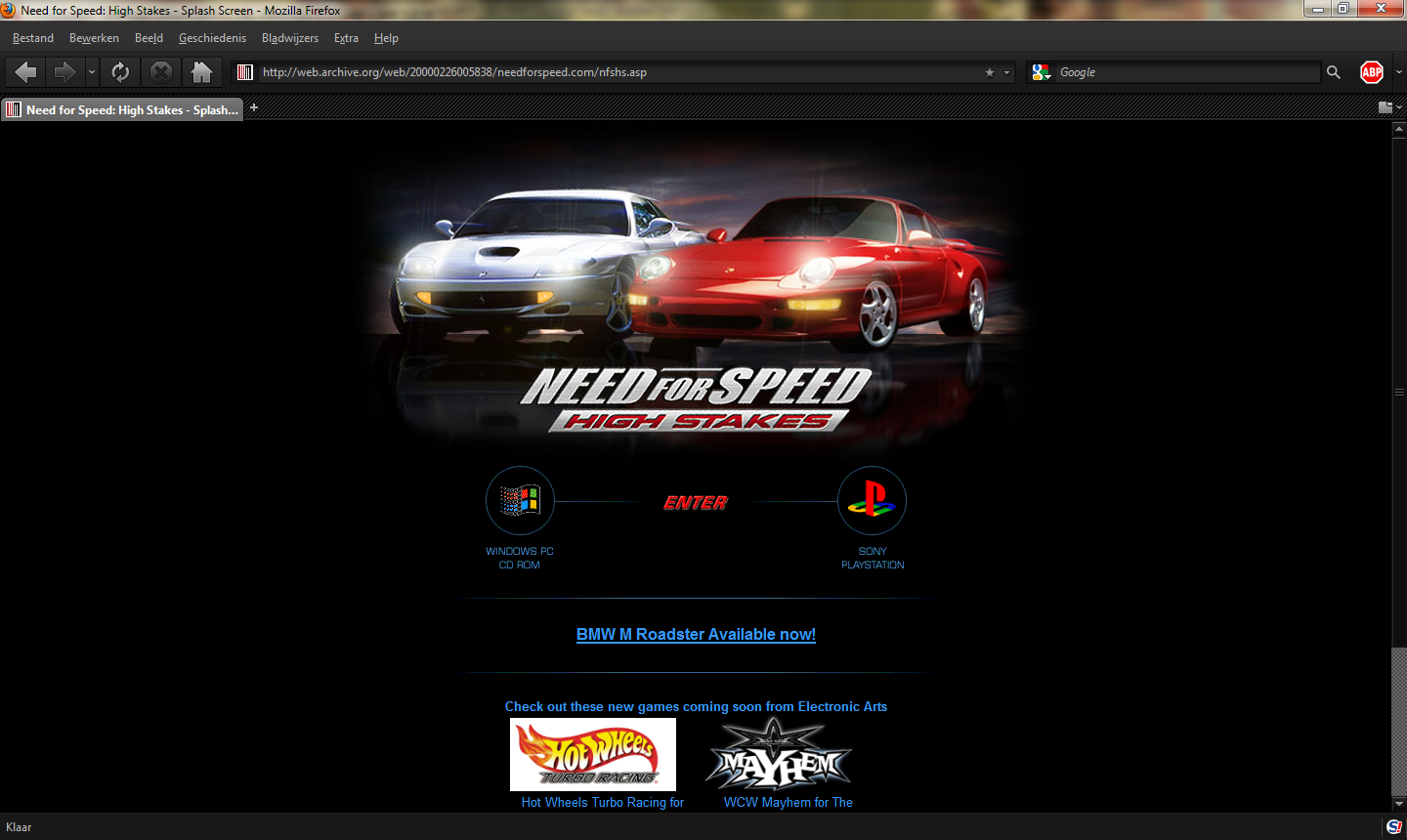The height and width of the screenshot is (840, 1407).
Task: Go to the Home page icon
Action: 201,72
